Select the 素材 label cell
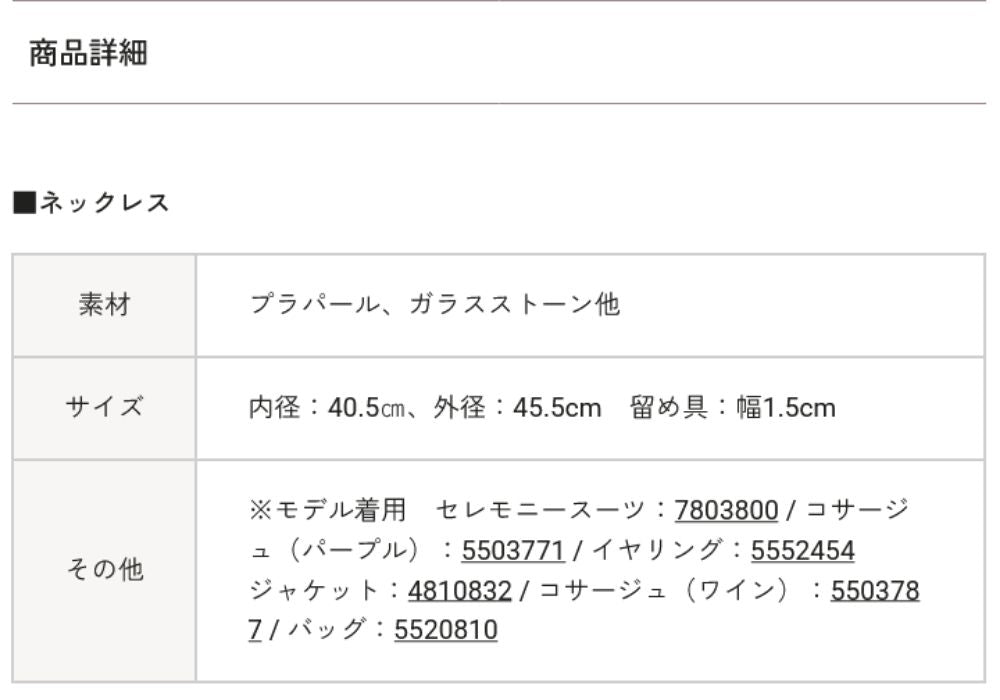Viewport: 1000px width, 700px height. pos(105,305)
